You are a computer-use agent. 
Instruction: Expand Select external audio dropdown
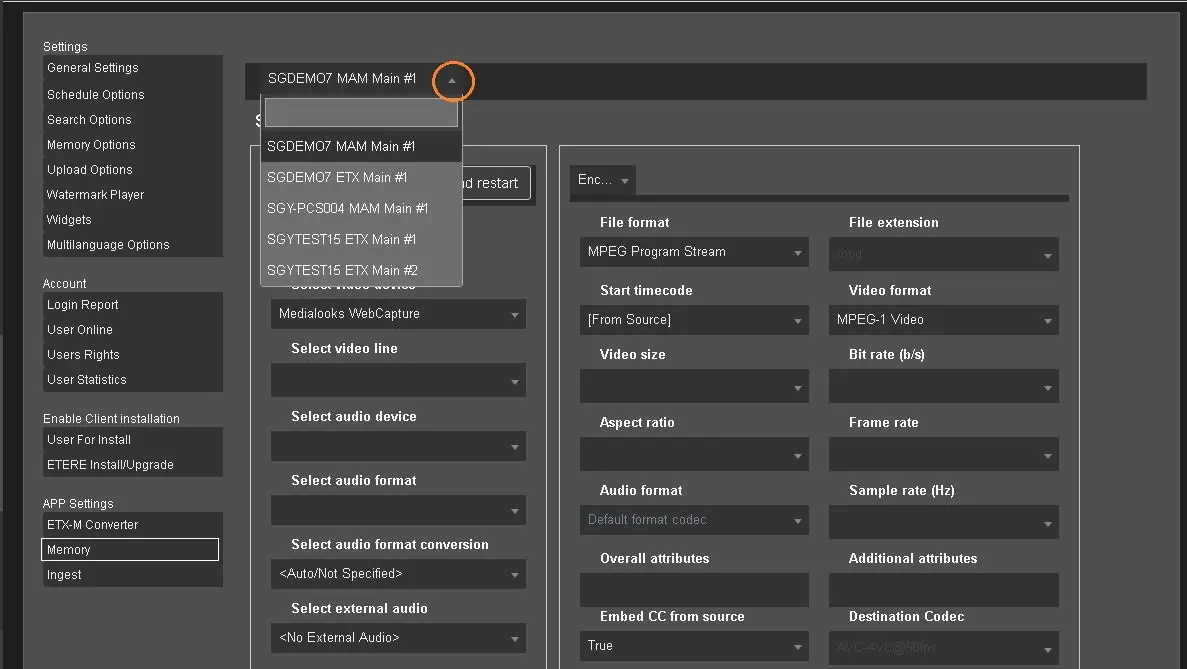coord(398,638)
